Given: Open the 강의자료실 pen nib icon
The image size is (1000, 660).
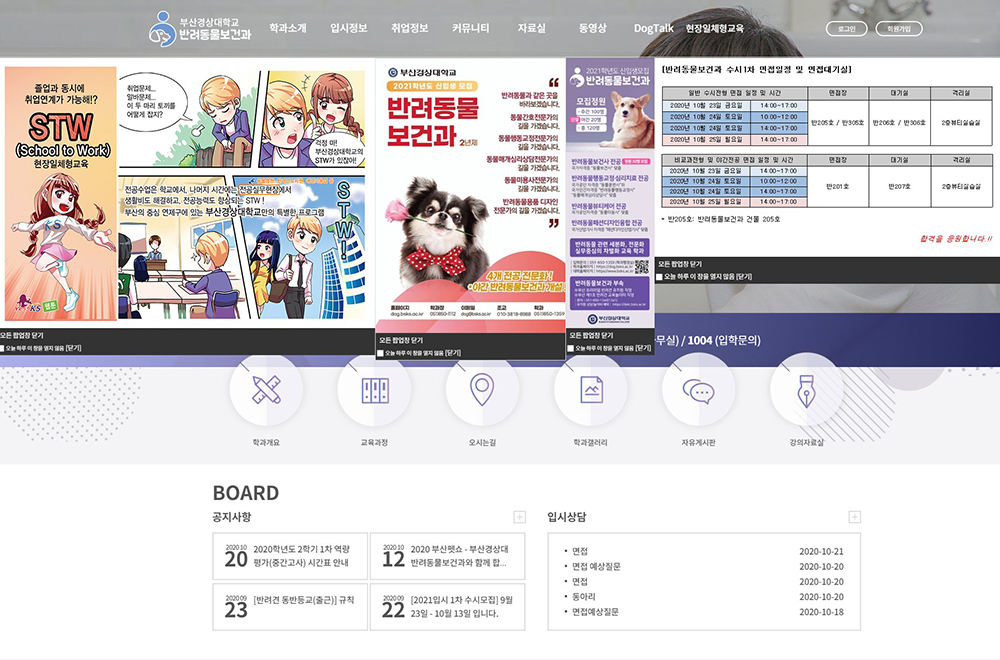Looking at the screenshot, I should (807, 390).
